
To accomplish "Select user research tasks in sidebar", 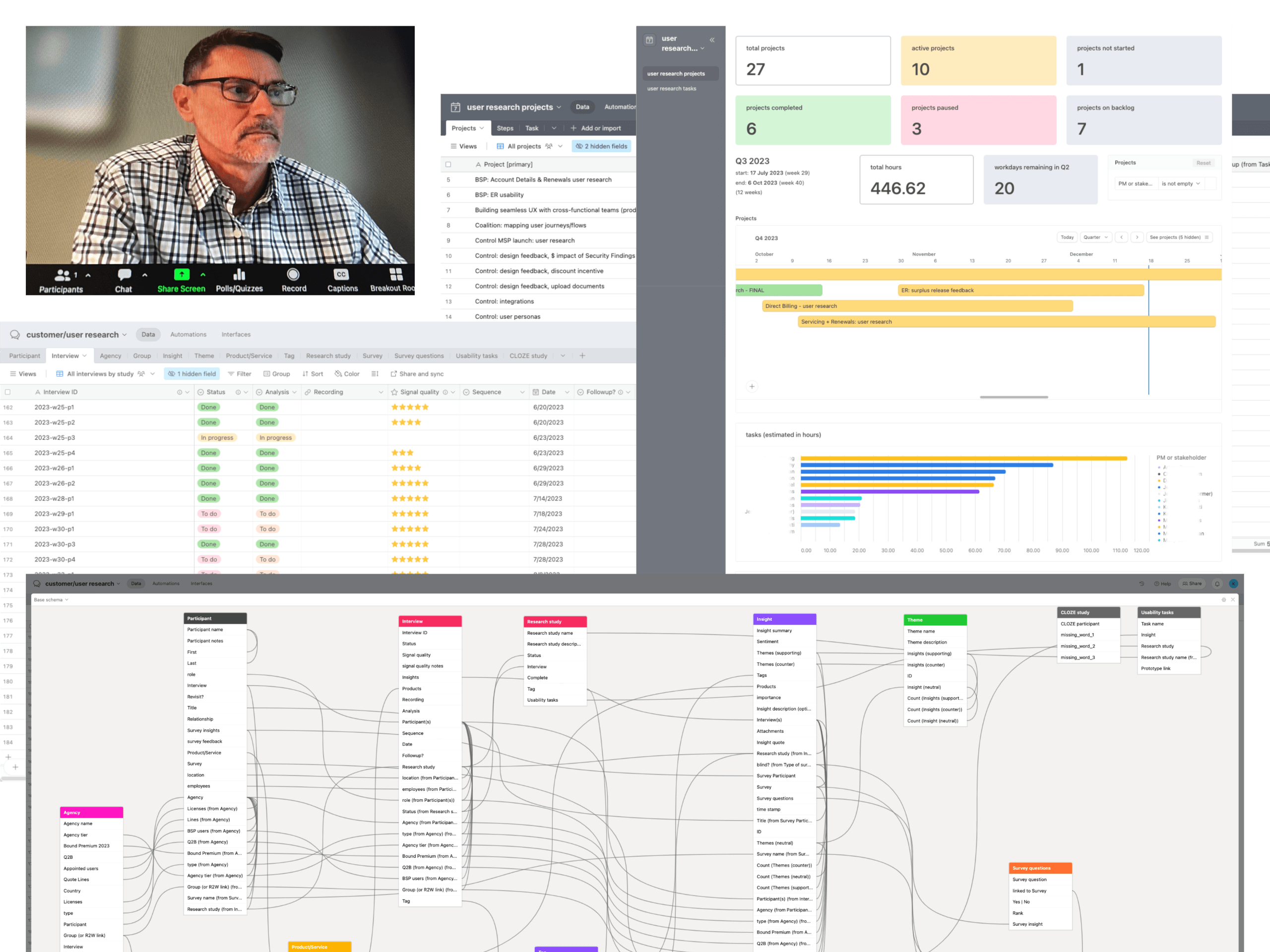I will coord(671,88).
